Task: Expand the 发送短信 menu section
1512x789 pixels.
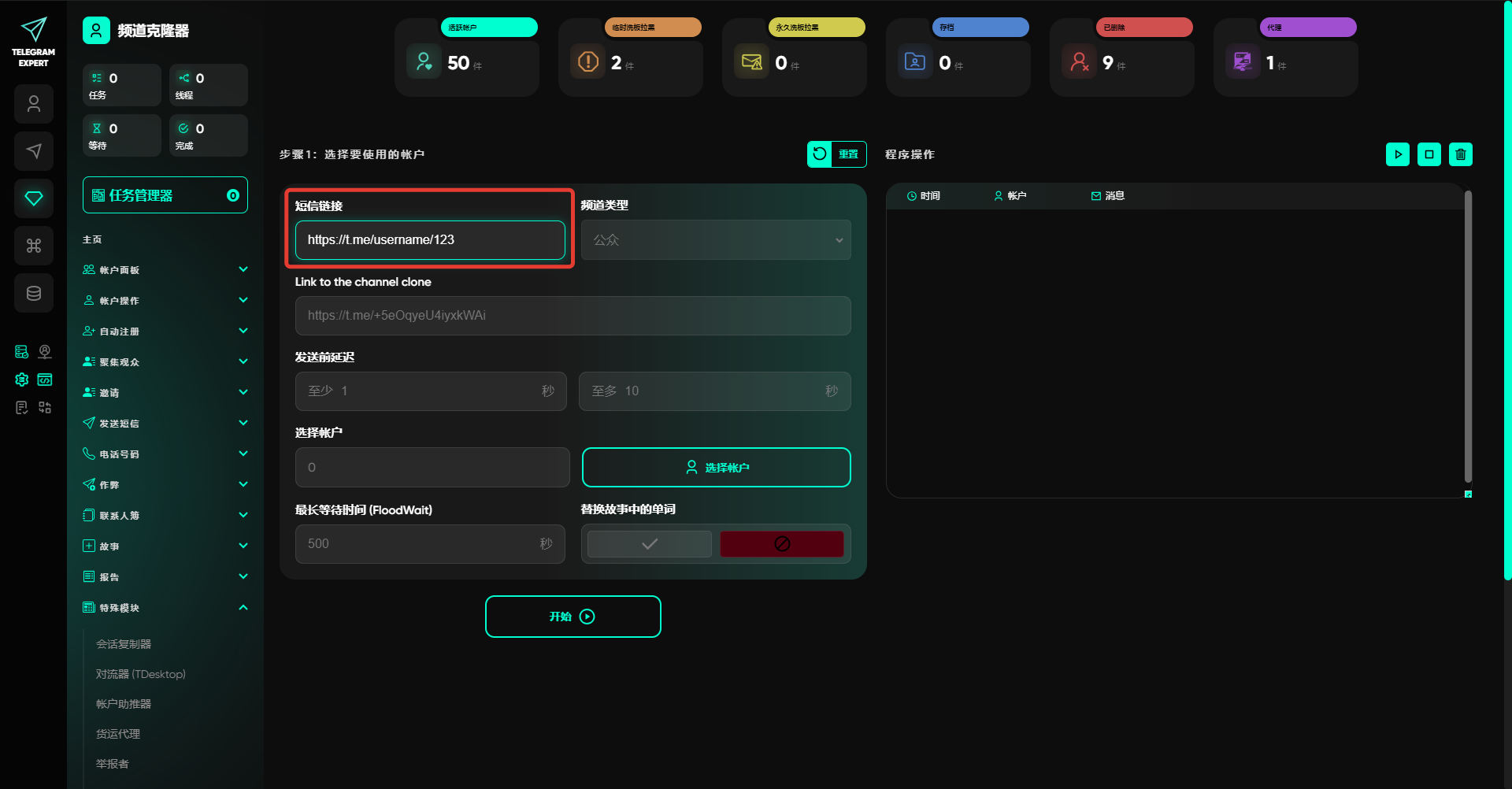Action: [165, 424]
